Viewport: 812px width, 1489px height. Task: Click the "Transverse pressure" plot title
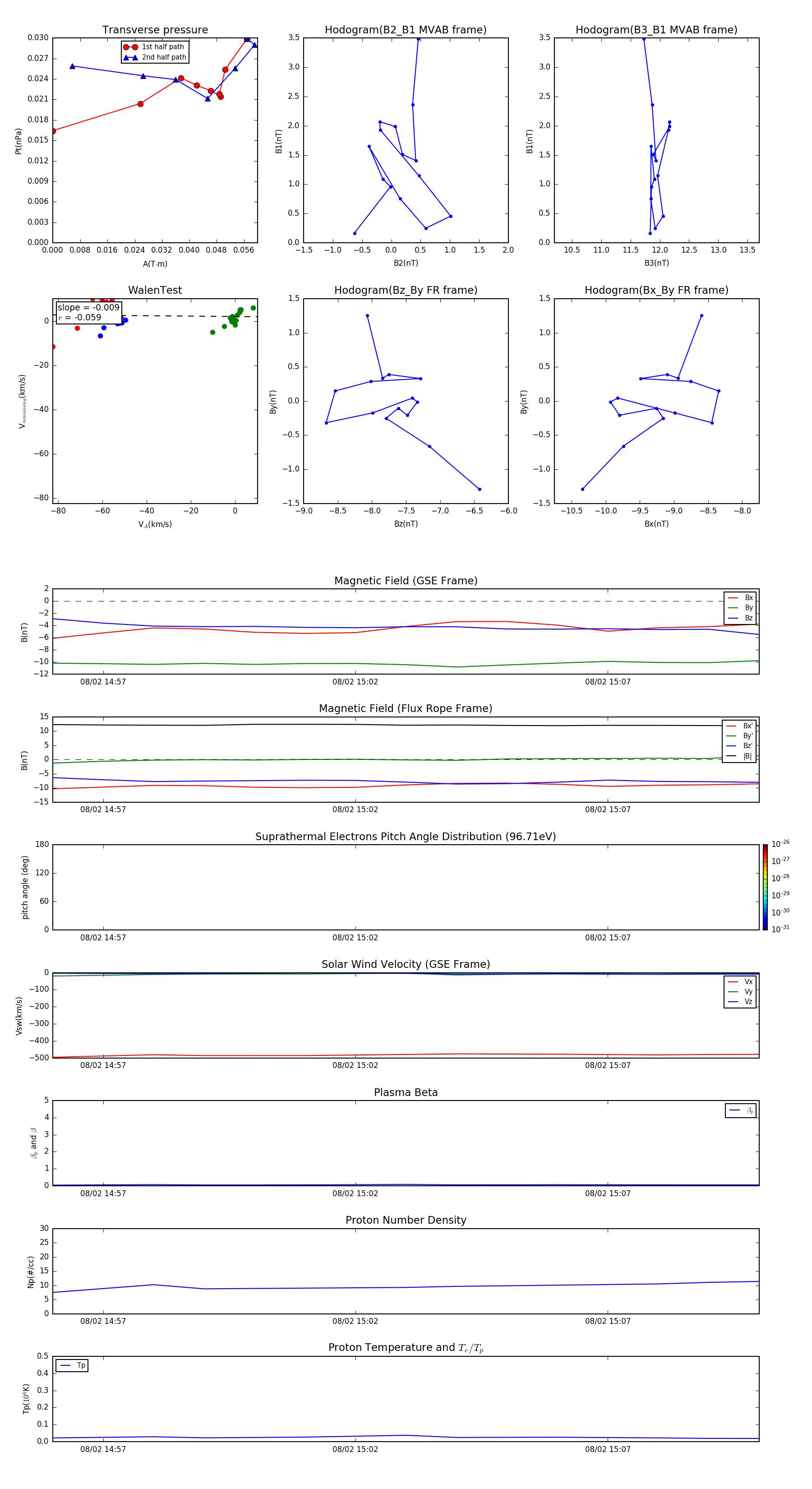coord(155,30)
